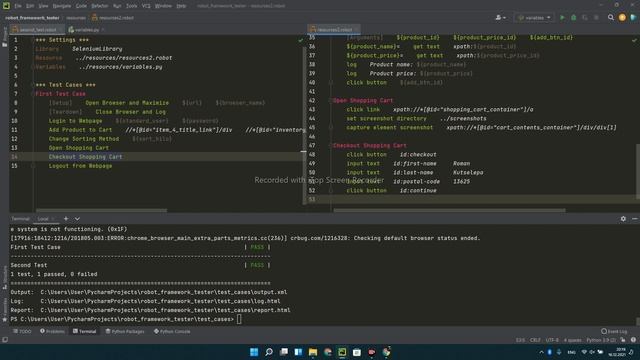The image size is (640, 360).
Task: Open the Task View icon in the taskbar
Action: tap(283, 352)
